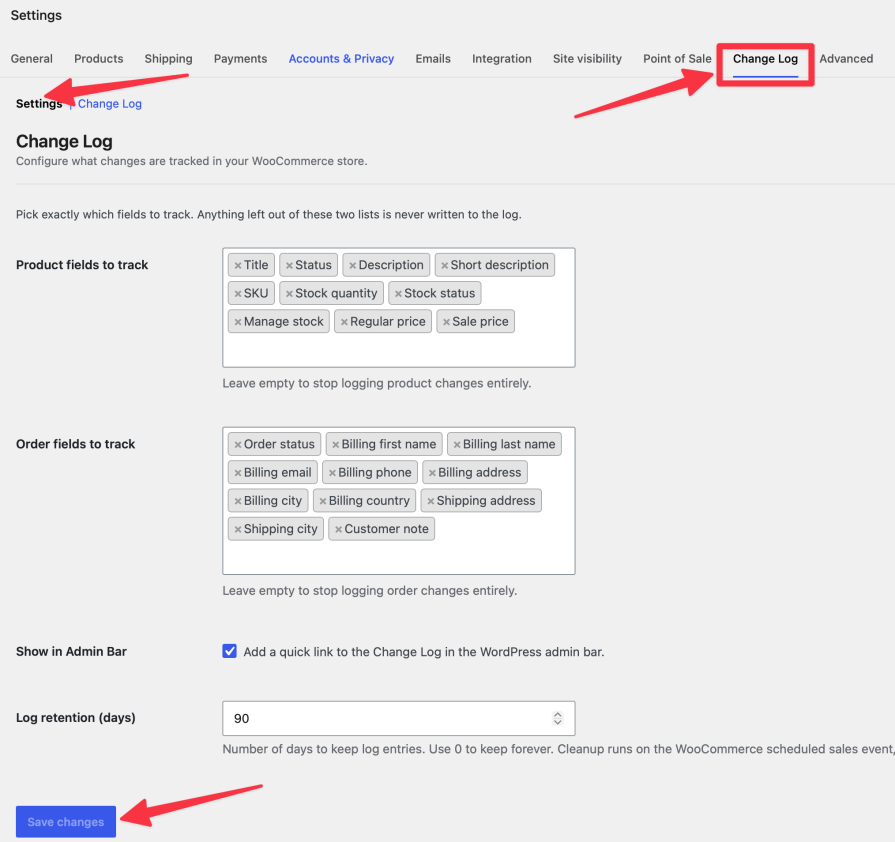Switch to Accounts & Privacy tab
The image size is (895, 842).
[341, 59]
